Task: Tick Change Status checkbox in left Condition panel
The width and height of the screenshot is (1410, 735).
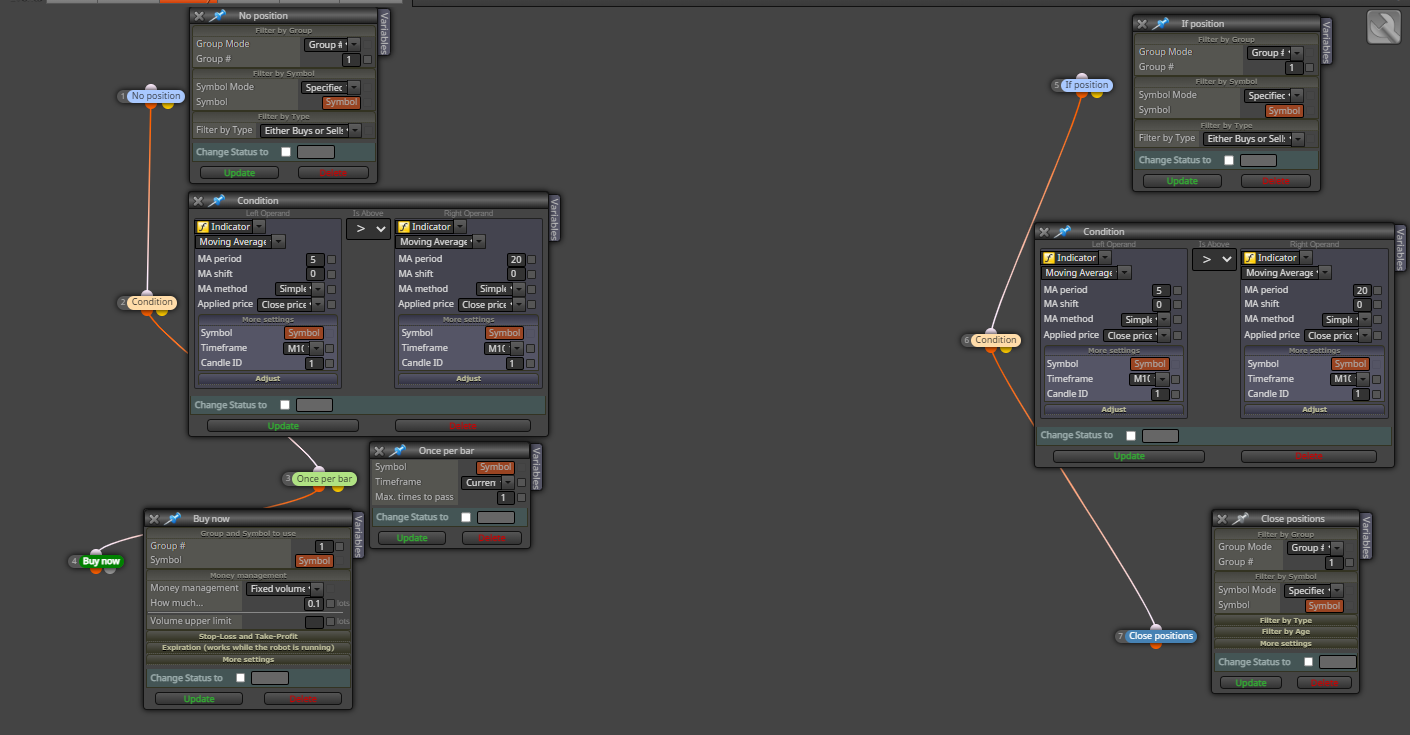Action: [x=285, y=405]
